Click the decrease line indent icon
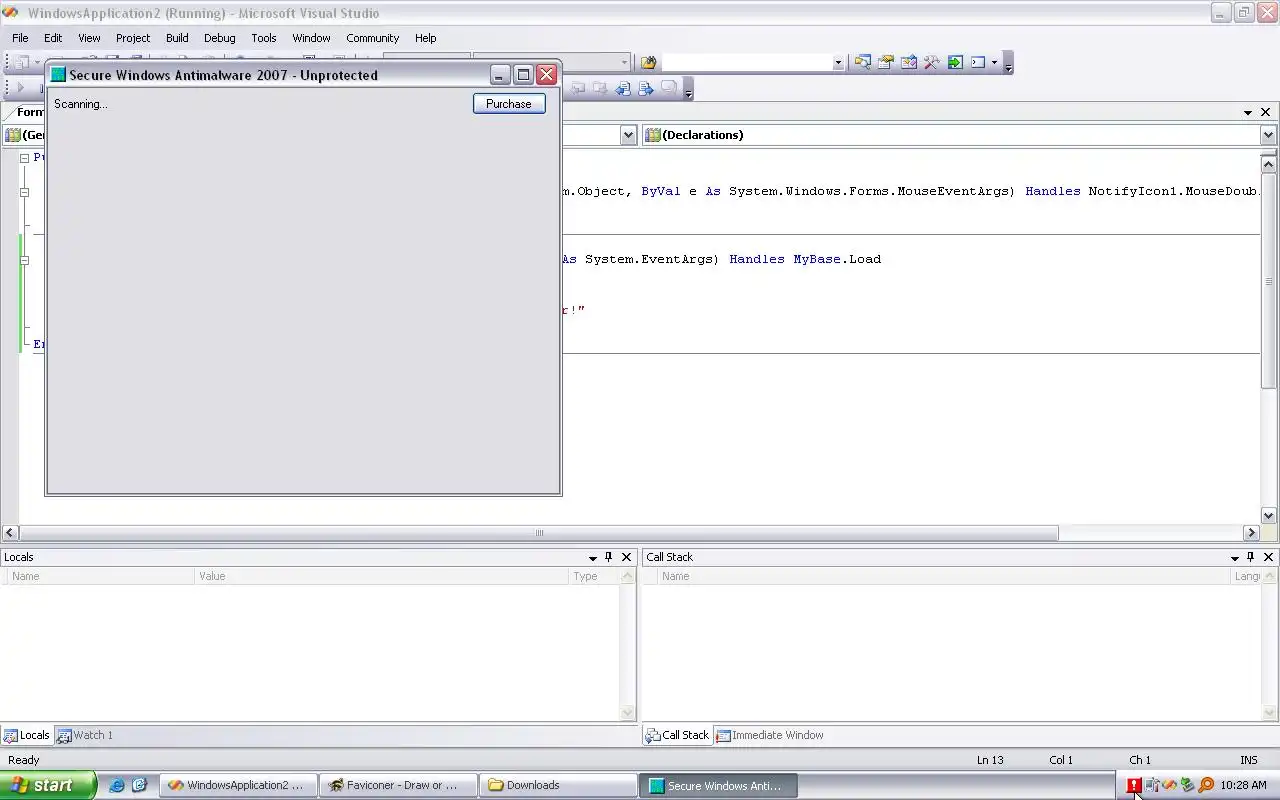 pyautogui.click(x=623, y=88)
